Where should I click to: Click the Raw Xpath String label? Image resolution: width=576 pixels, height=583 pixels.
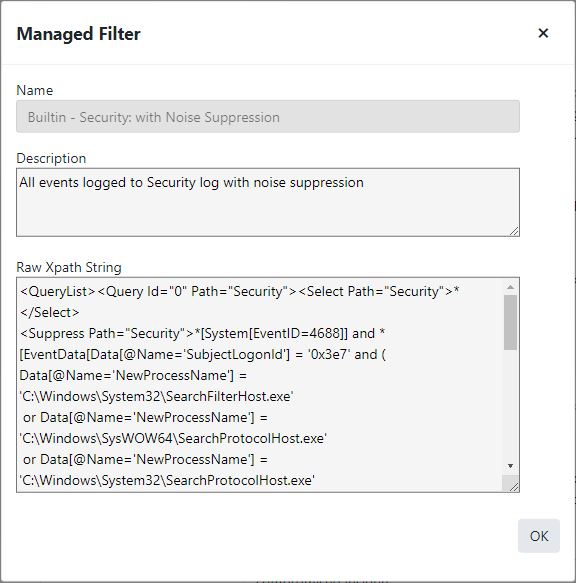pos(69,267)
